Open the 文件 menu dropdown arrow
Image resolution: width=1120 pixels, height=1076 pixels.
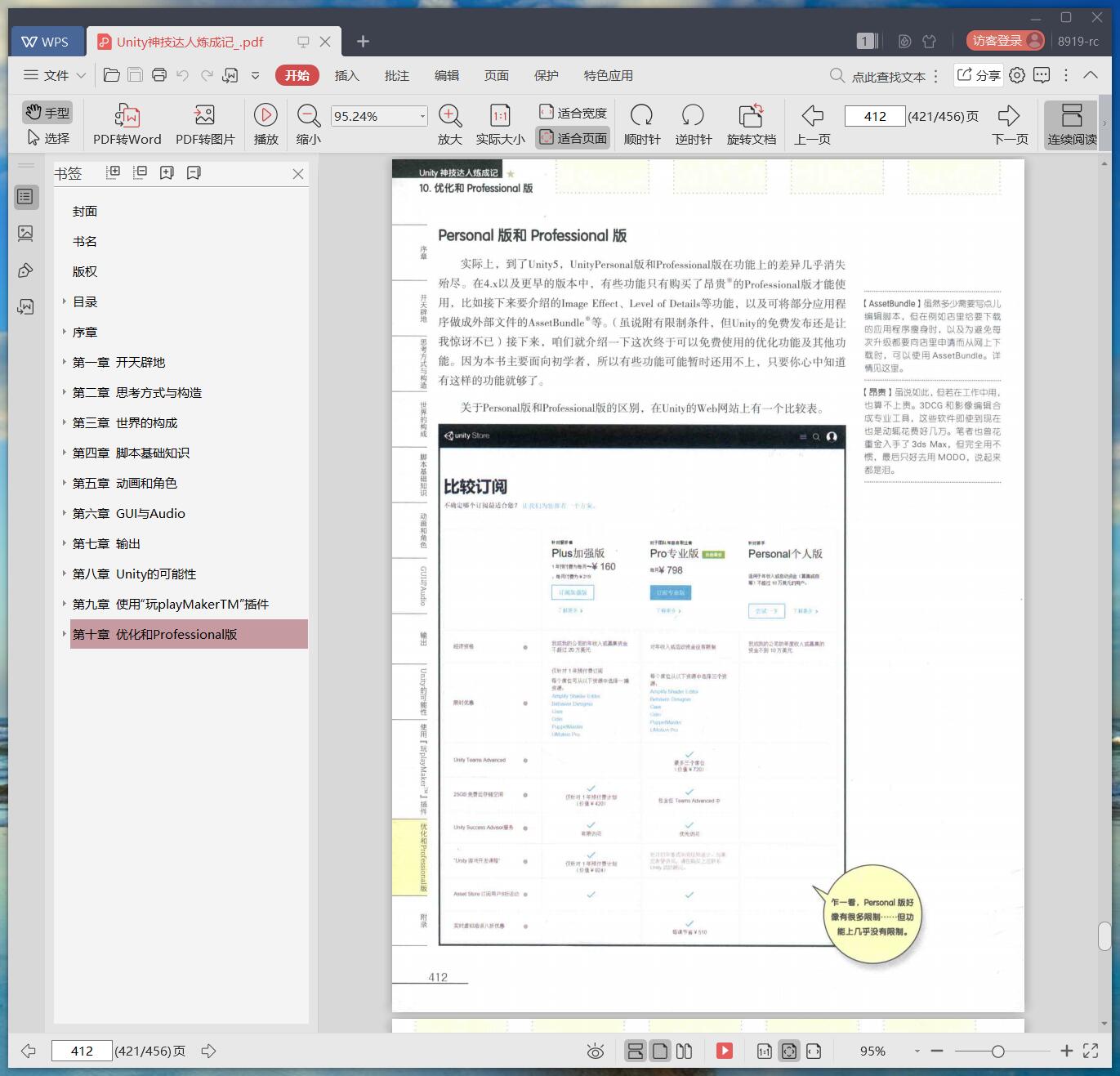tap(81, 75)
